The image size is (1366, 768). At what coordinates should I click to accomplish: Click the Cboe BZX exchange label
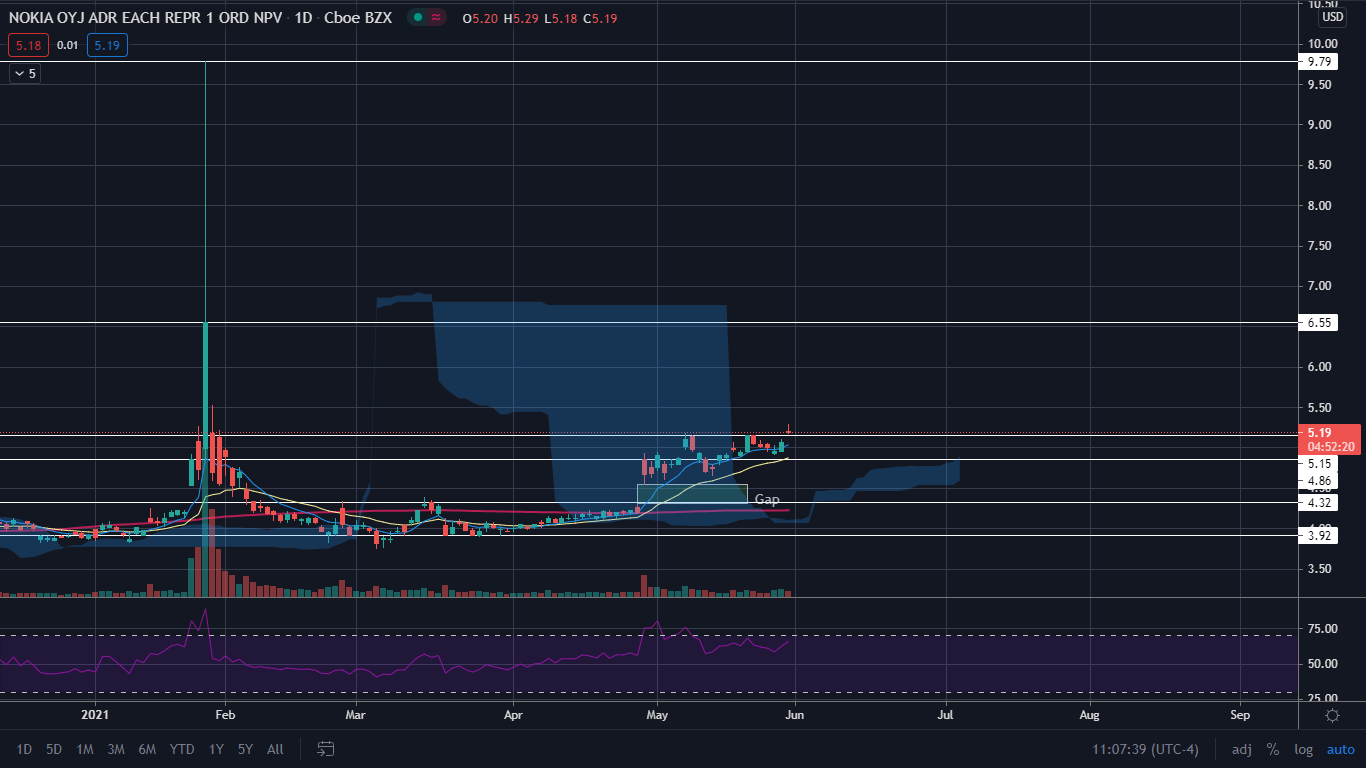pos(360,17)
